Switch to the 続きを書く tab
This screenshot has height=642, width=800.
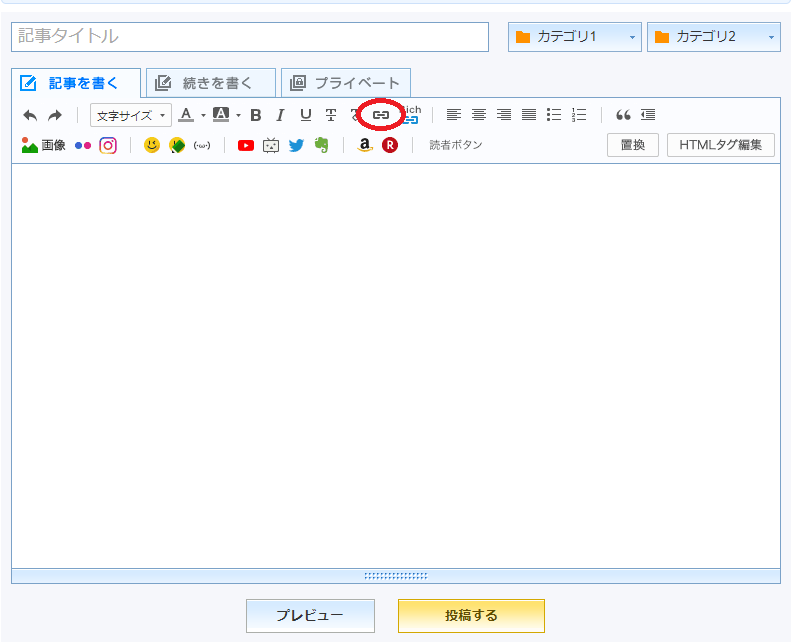[211, 83]
